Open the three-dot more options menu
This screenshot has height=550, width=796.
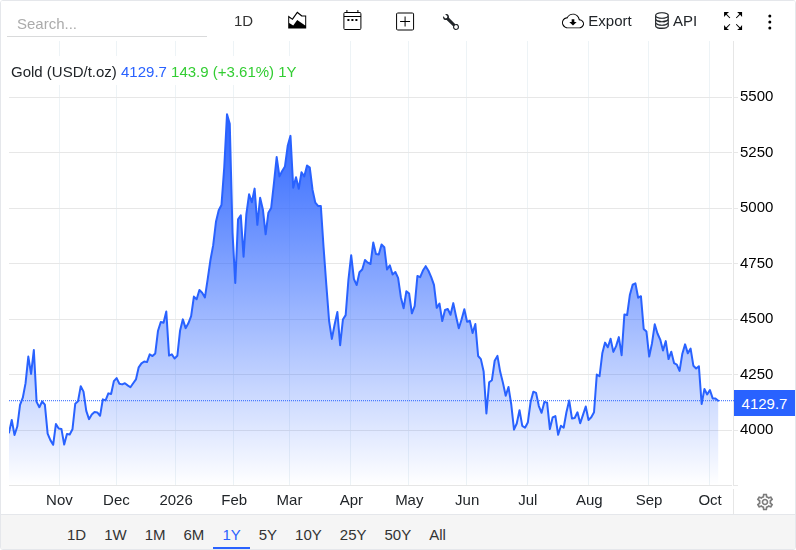pos(770,22)
